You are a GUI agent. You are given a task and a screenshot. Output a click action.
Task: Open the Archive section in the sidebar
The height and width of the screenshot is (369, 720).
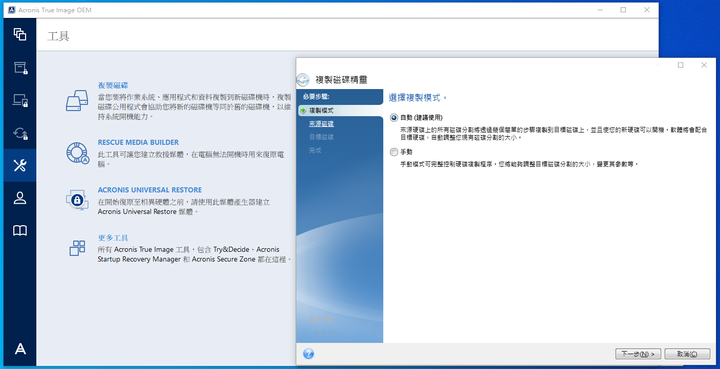[20, 67]
